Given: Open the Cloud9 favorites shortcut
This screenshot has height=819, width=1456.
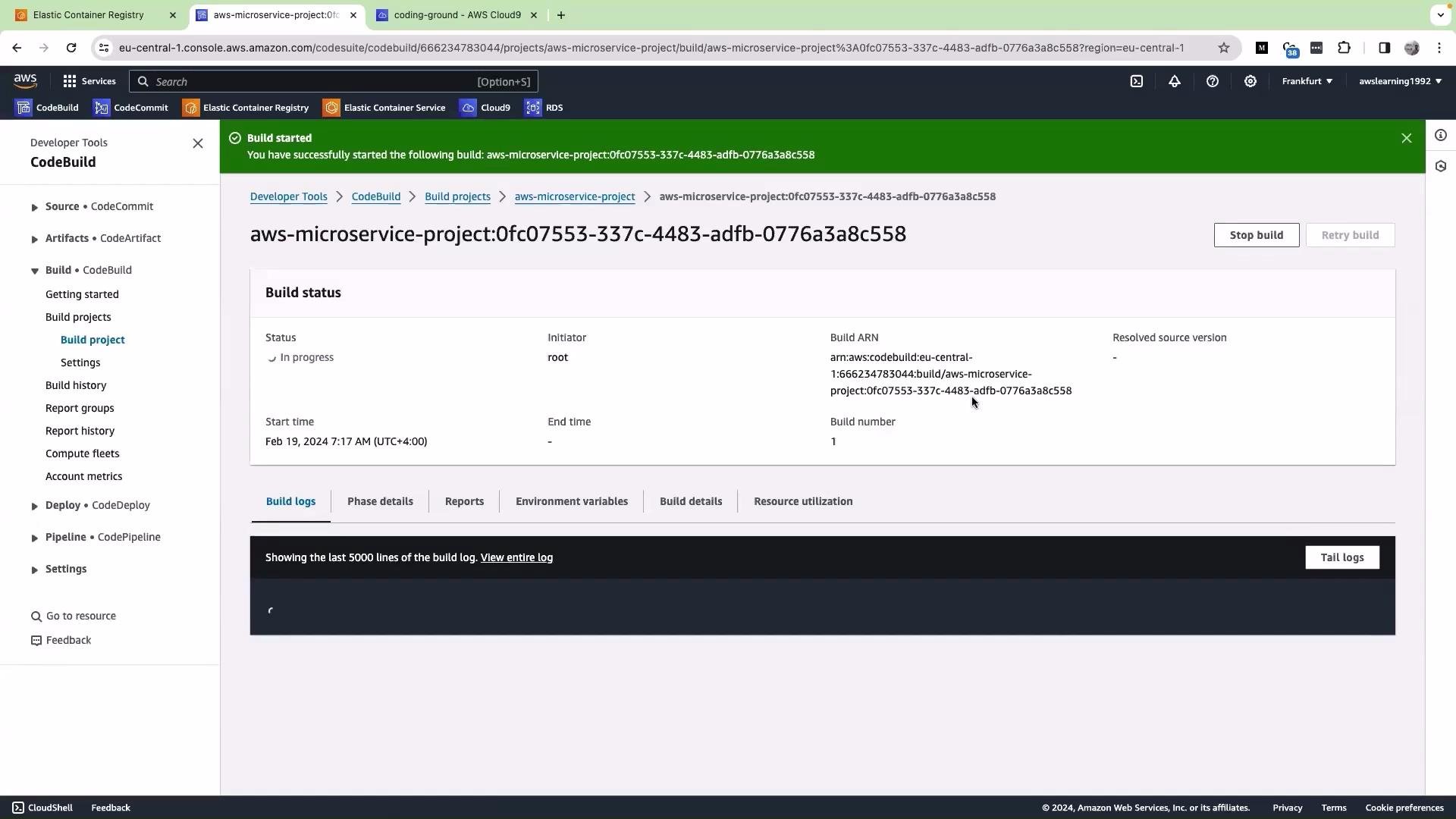Looking at the screenshot, I should pyautogui.click(x=485, y=108).
